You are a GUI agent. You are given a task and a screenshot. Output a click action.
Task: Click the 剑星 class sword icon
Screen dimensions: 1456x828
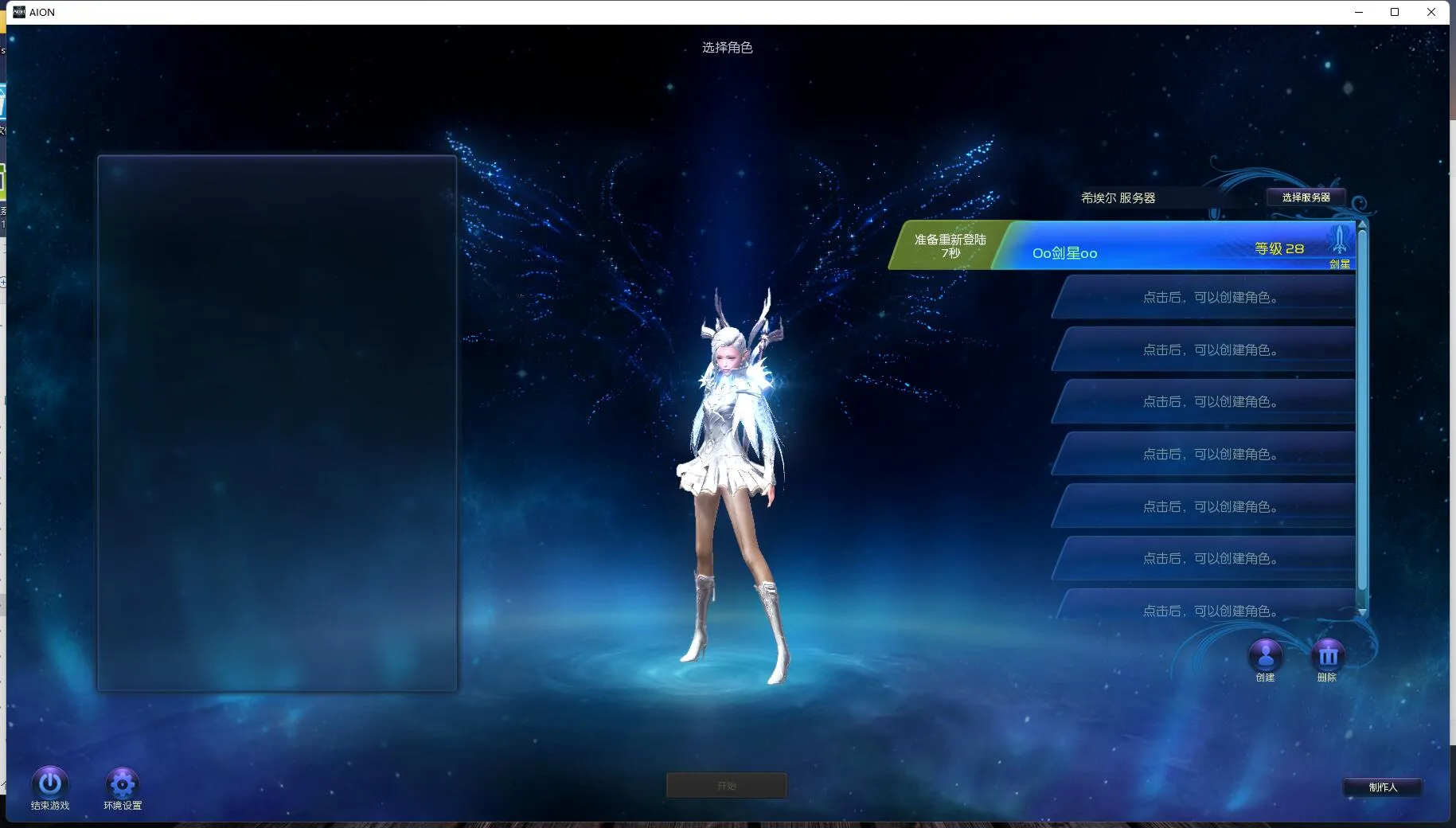tap(1339, 240)
